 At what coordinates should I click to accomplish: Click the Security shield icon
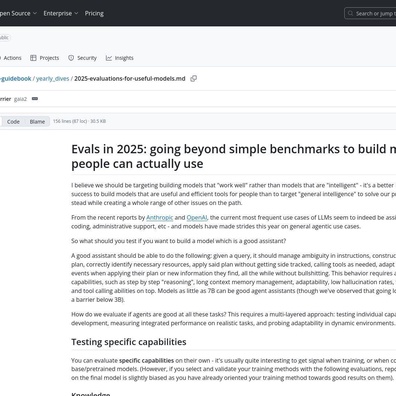[71, 58]
